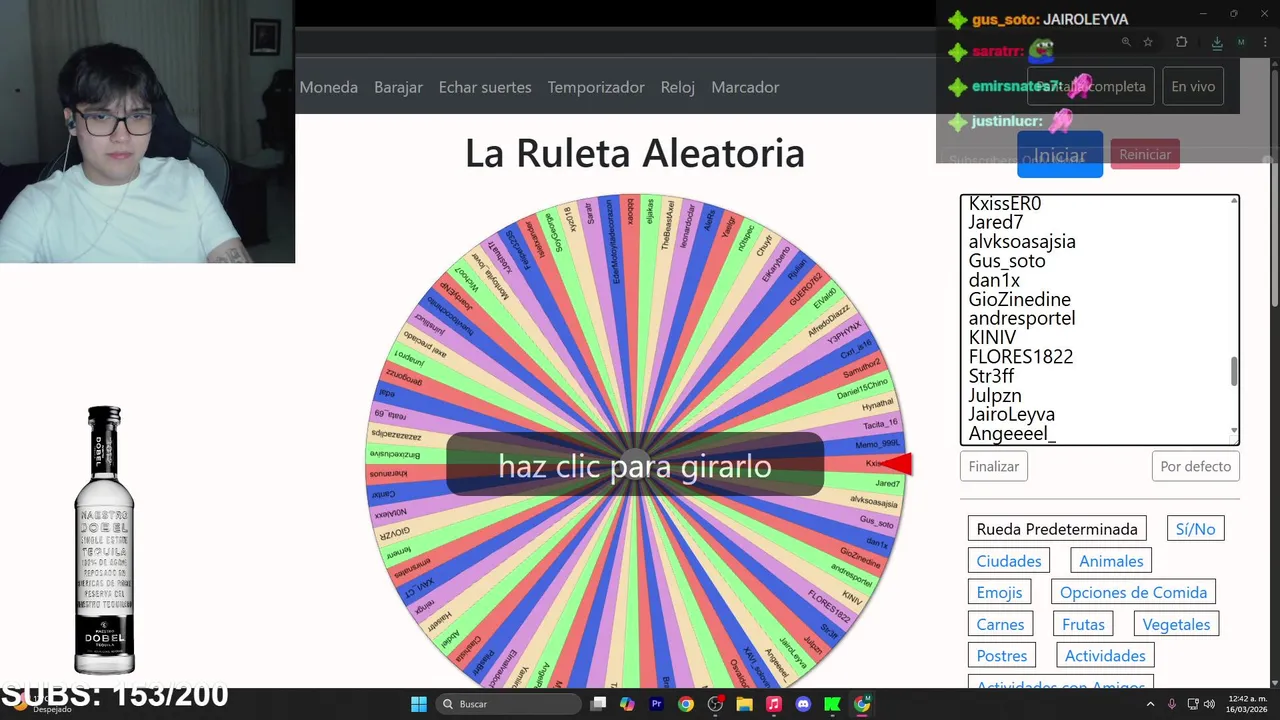
Task: Open the Music app in the taskbar
Action: coord(773,704)
